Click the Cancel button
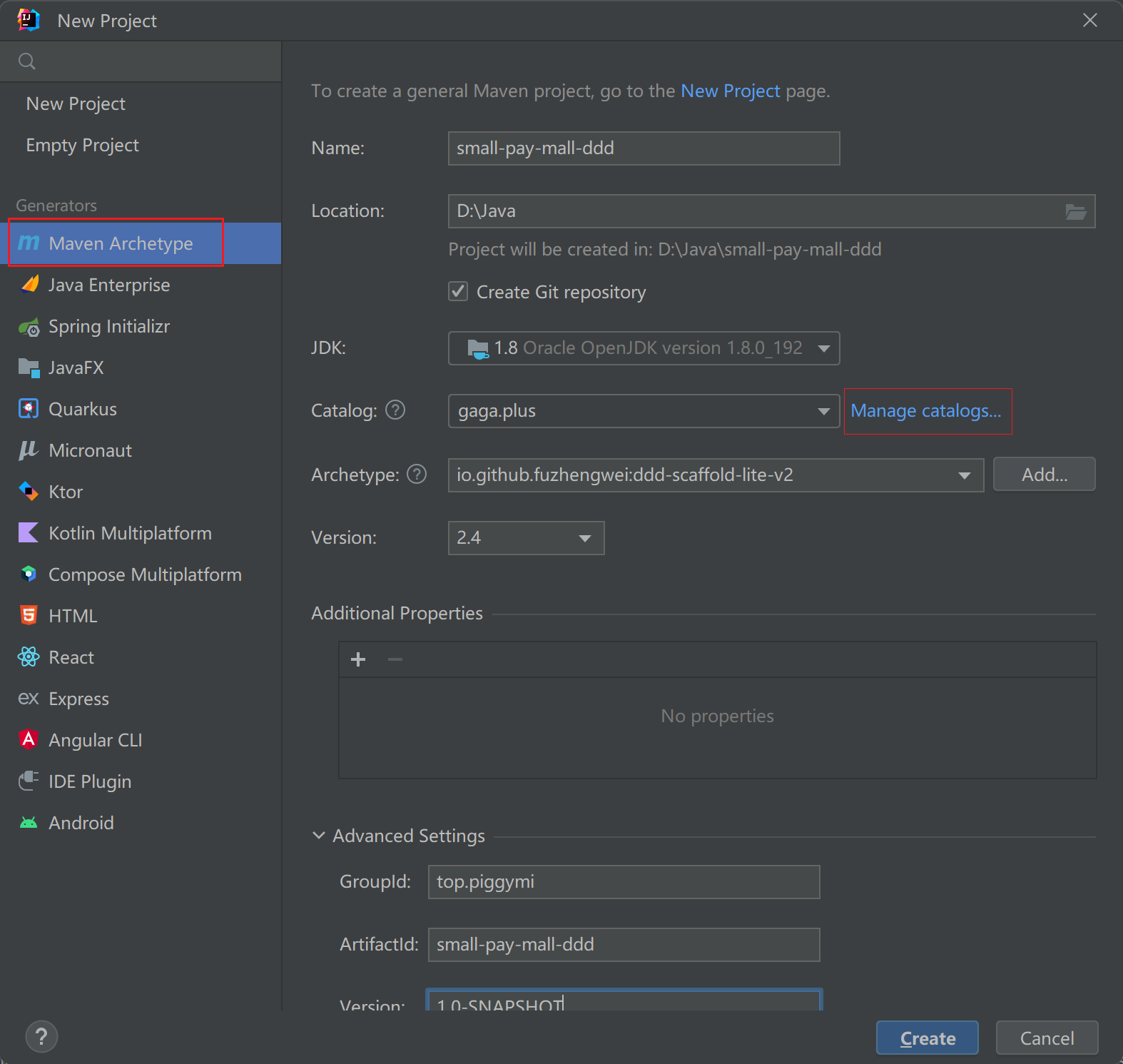The image size is (1123, 1064). pos(1047,1038)
